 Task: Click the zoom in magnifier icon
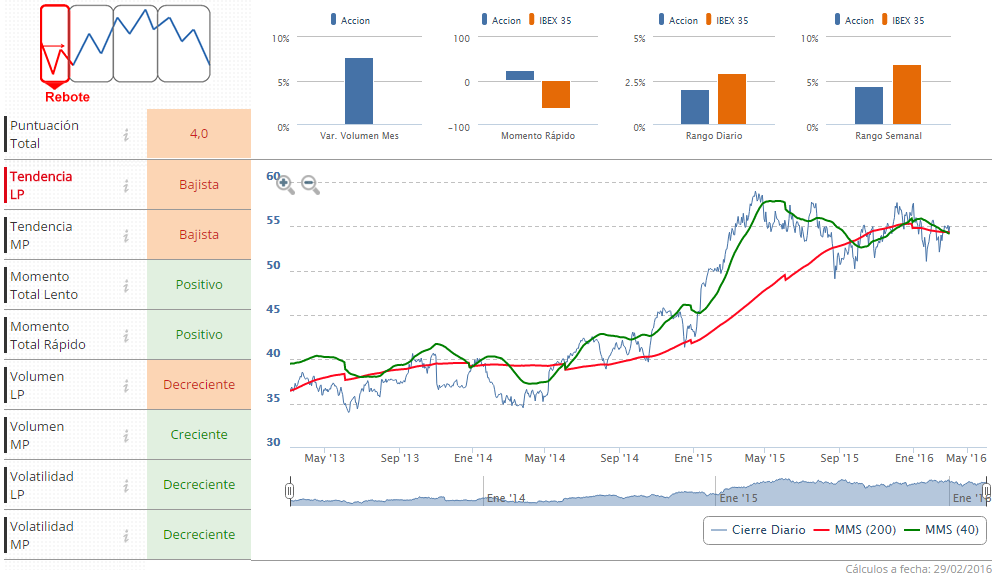pyautogui.click(x=285, y=184)
